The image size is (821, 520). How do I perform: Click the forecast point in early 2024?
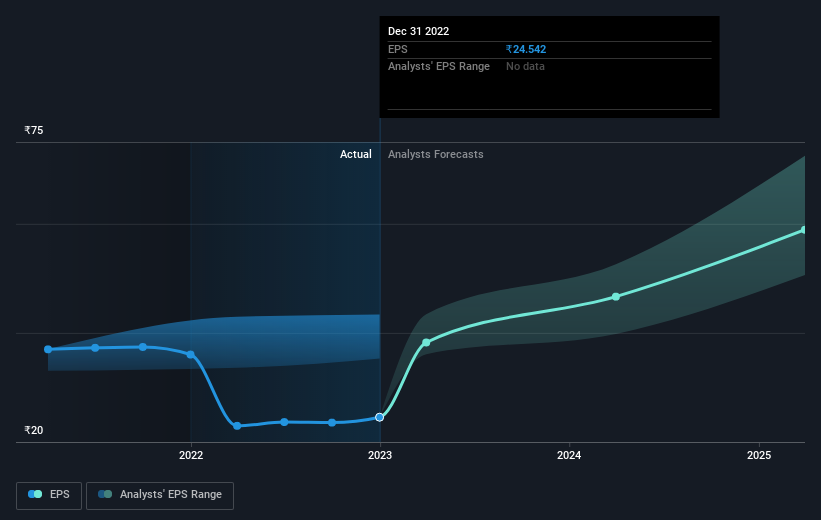(x=616, y=297)
